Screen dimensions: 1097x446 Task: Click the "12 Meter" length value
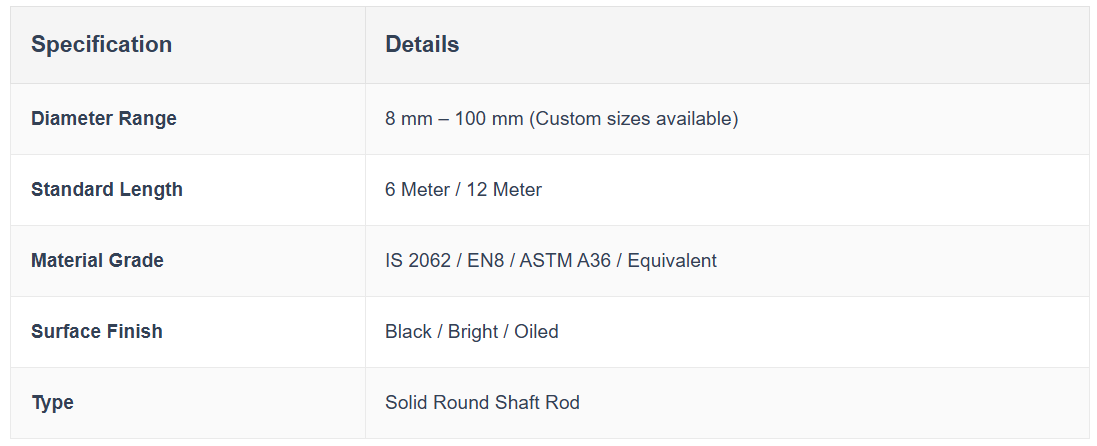(504, 190)
